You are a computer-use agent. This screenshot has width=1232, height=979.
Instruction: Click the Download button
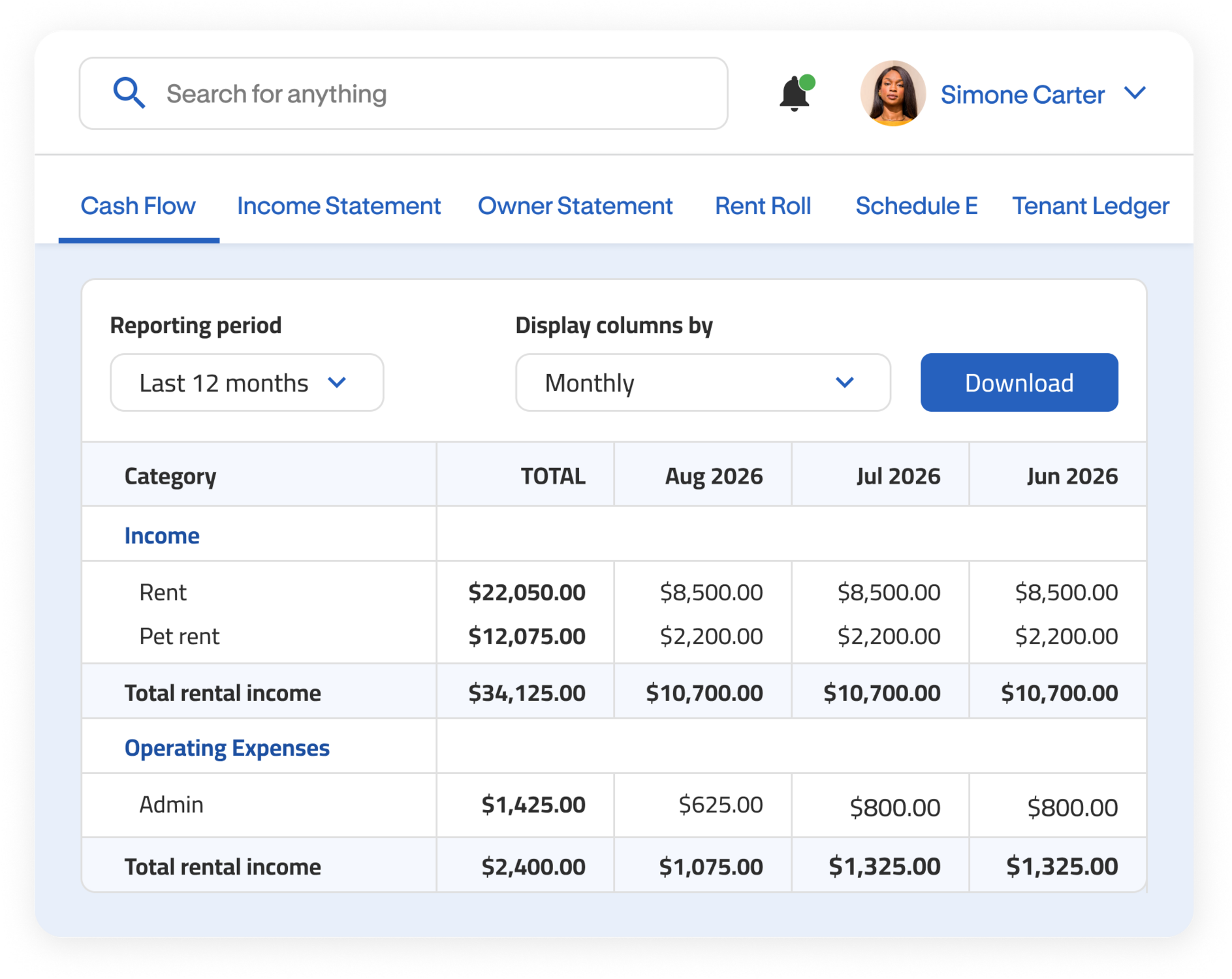click(x=1019, y=382)
